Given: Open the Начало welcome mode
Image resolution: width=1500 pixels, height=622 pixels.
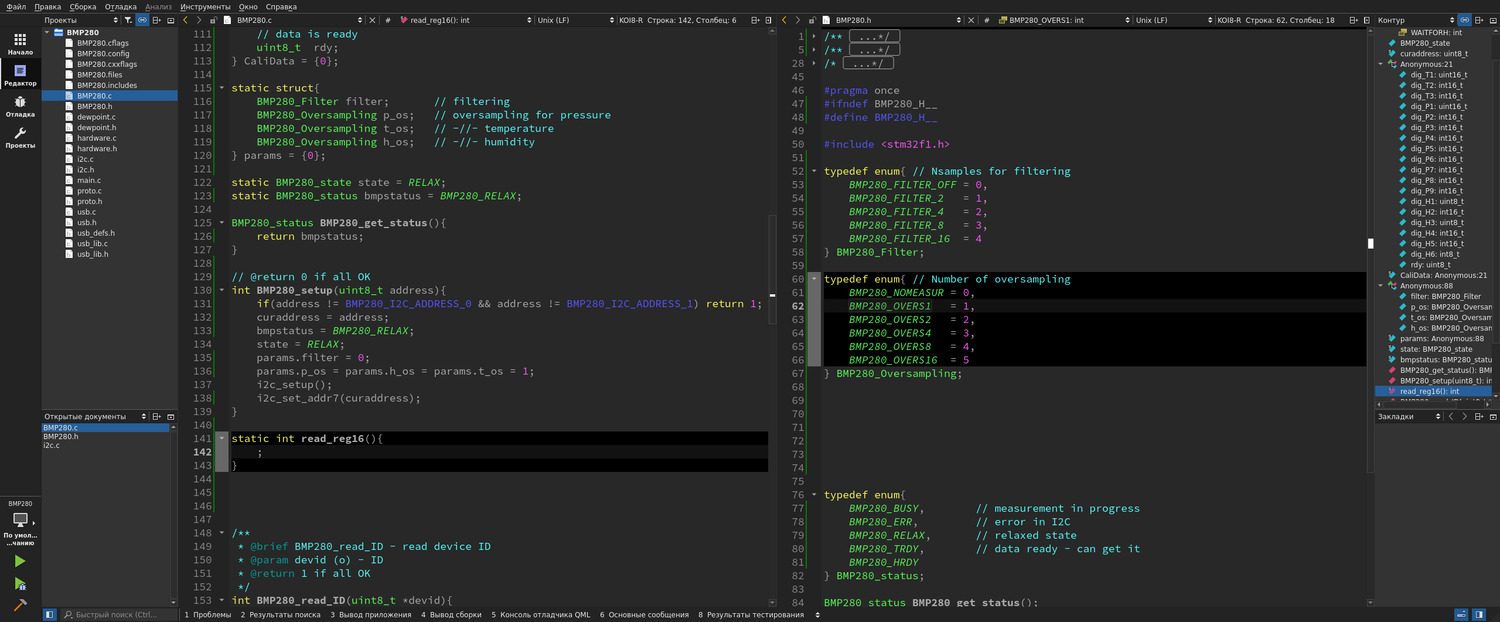Looking at the screenshot, I should (20, 44).
